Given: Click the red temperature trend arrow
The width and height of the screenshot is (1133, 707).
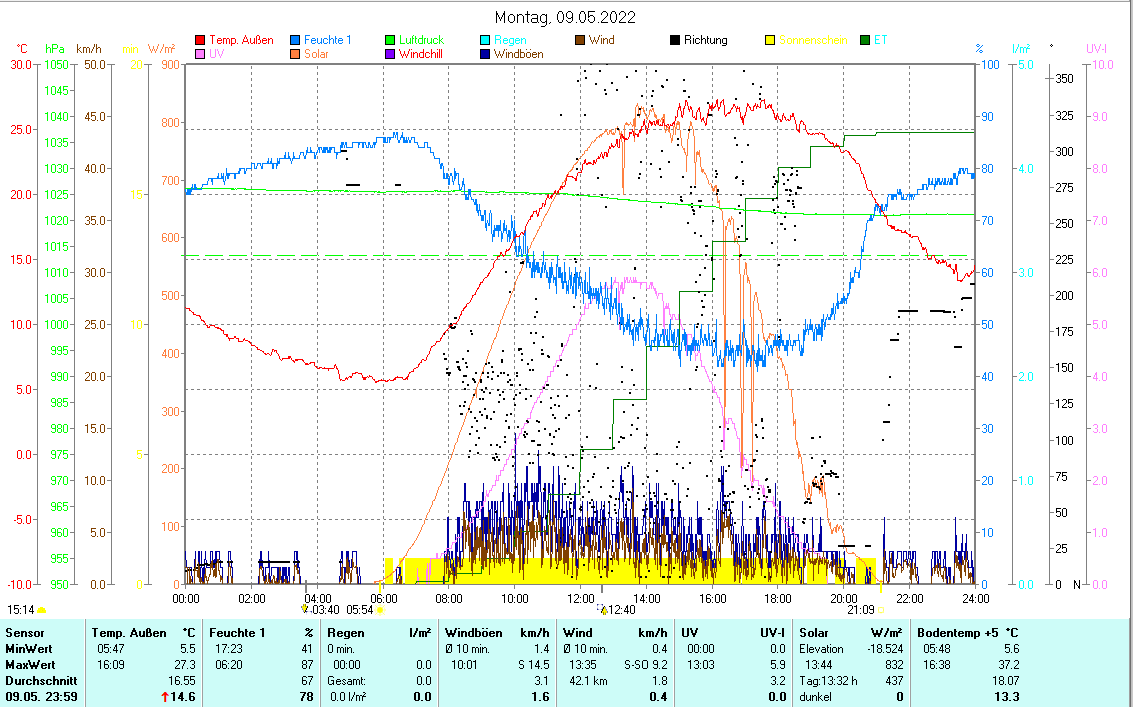Looking at the screenshot, I should point(165,697).
